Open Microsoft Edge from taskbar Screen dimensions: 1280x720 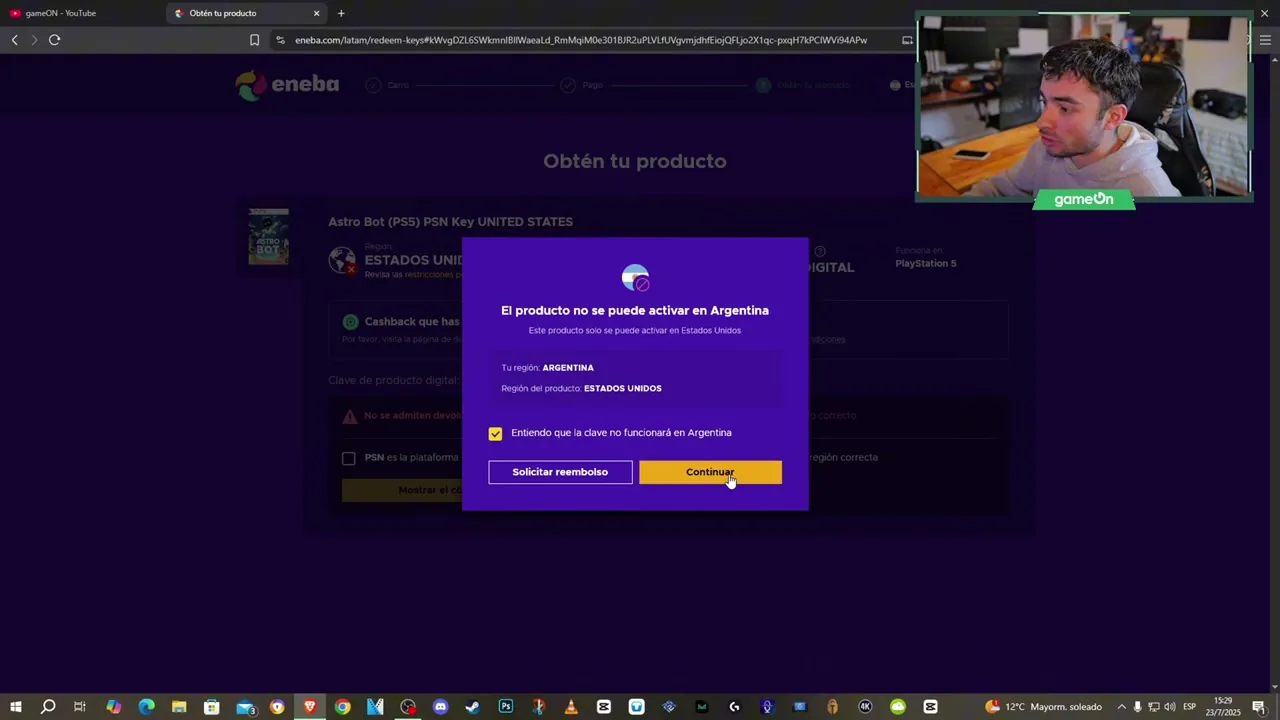[146, 707]
